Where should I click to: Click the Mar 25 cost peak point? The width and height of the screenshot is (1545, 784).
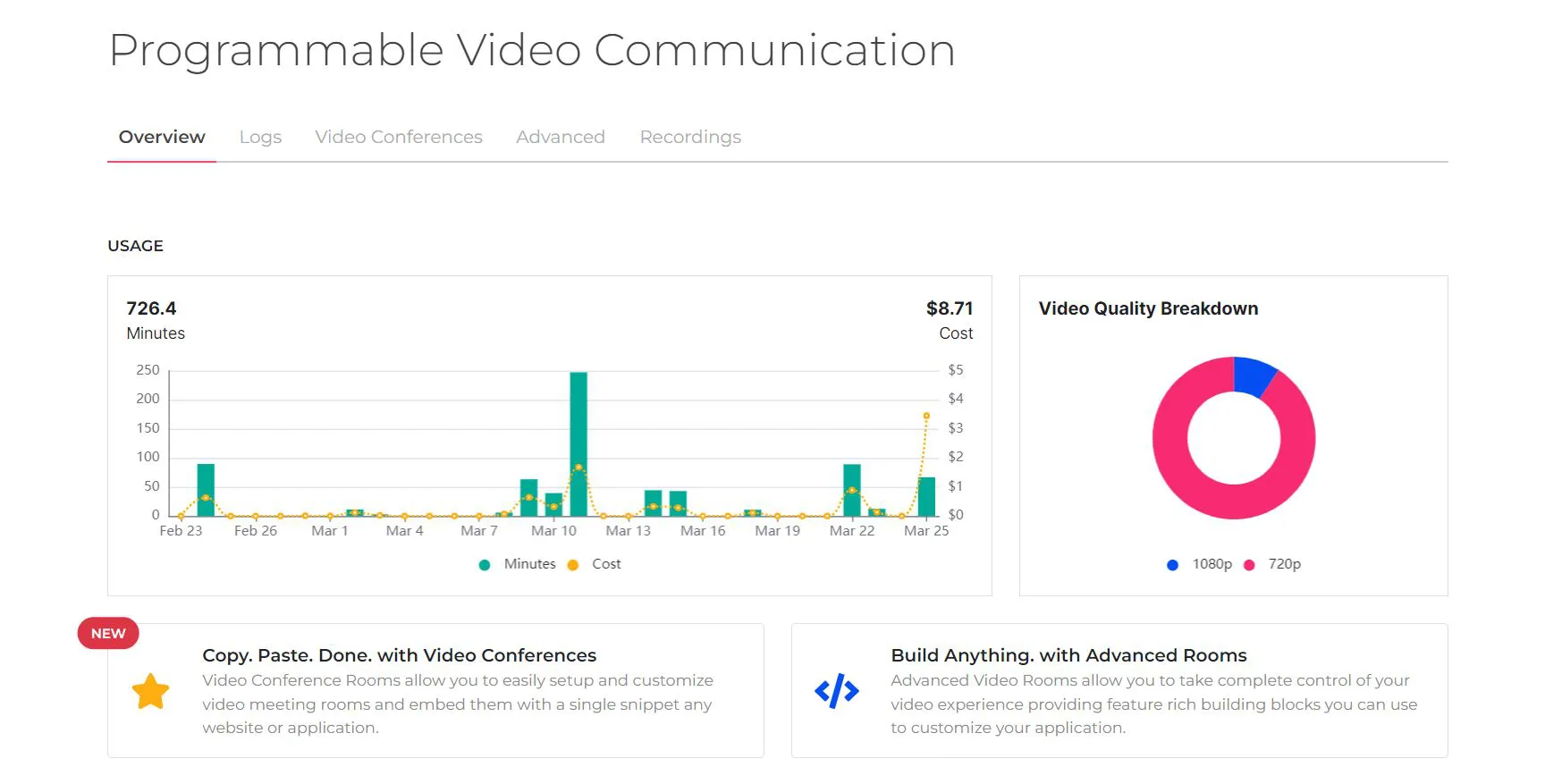tap(926, 416)
